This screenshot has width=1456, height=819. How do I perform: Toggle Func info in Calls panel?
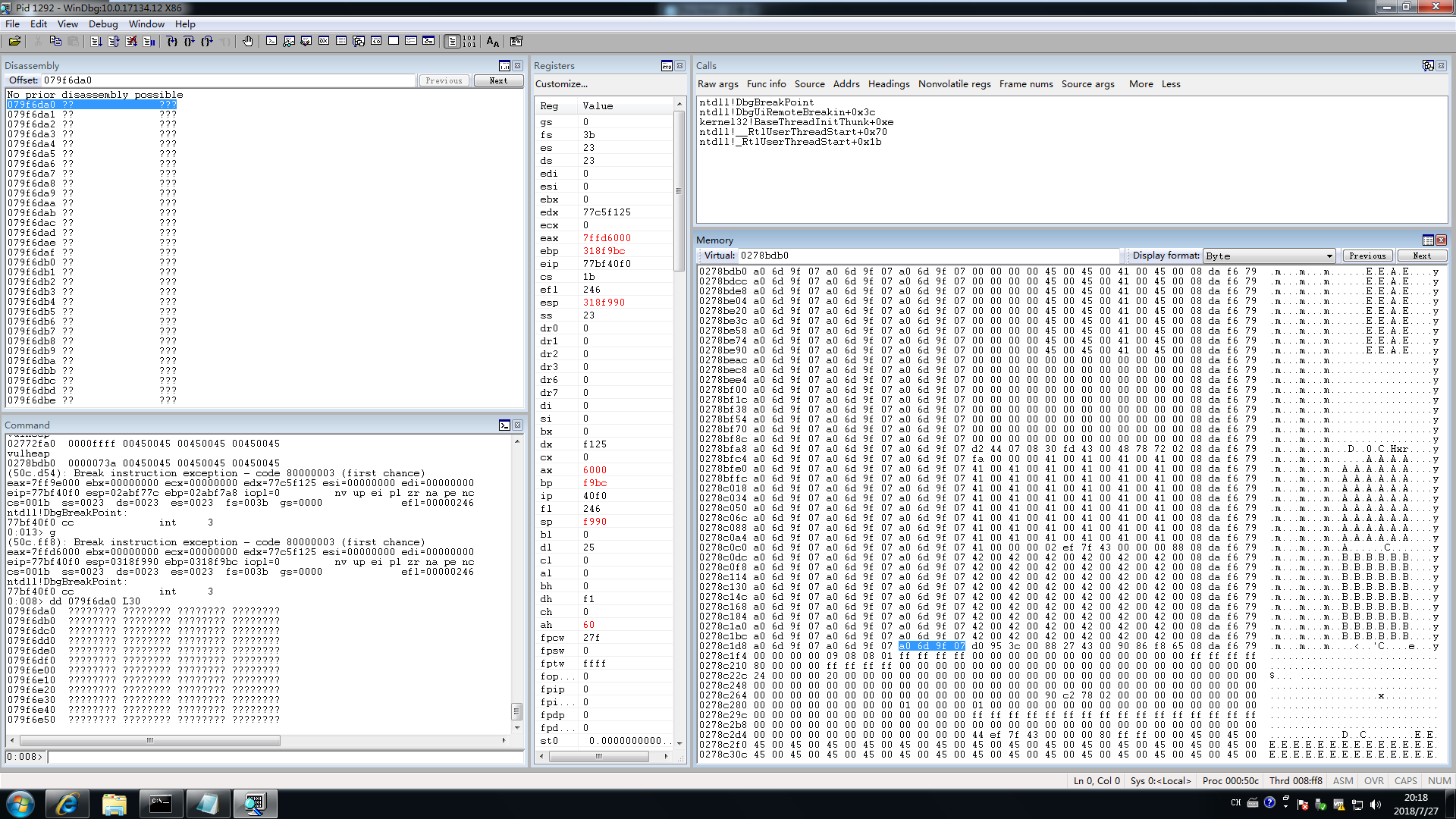[x=766, y=84]
